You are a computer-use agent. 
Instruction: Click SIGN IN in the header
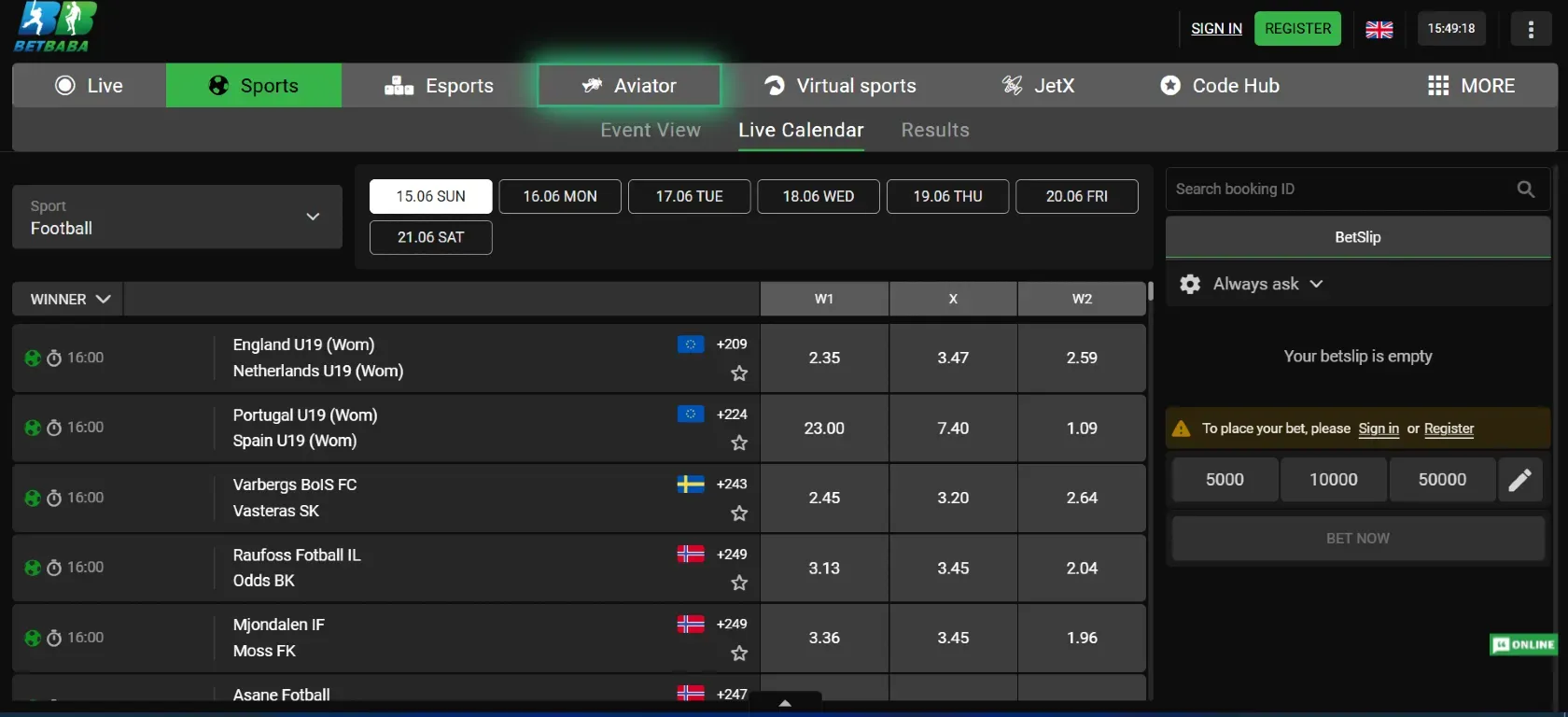click(1217, 29)
